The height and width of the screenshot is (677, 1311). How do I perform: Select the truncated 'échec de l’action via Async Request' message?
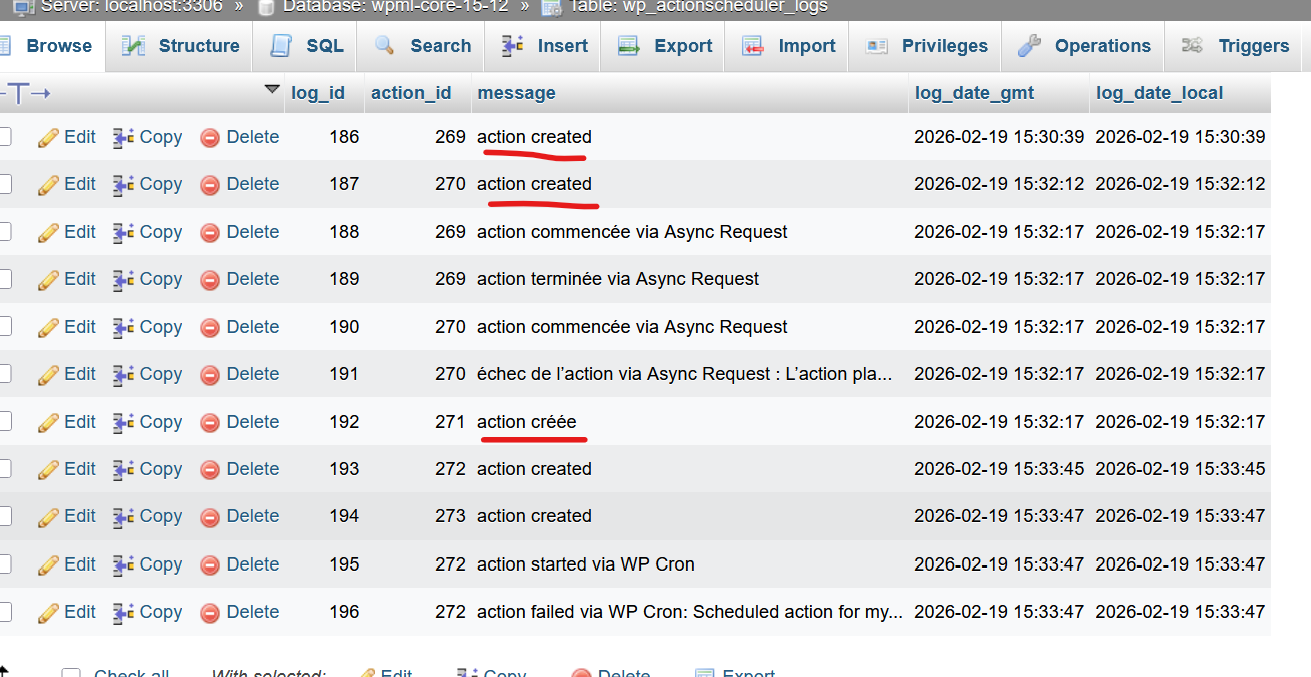pos(685,374)
